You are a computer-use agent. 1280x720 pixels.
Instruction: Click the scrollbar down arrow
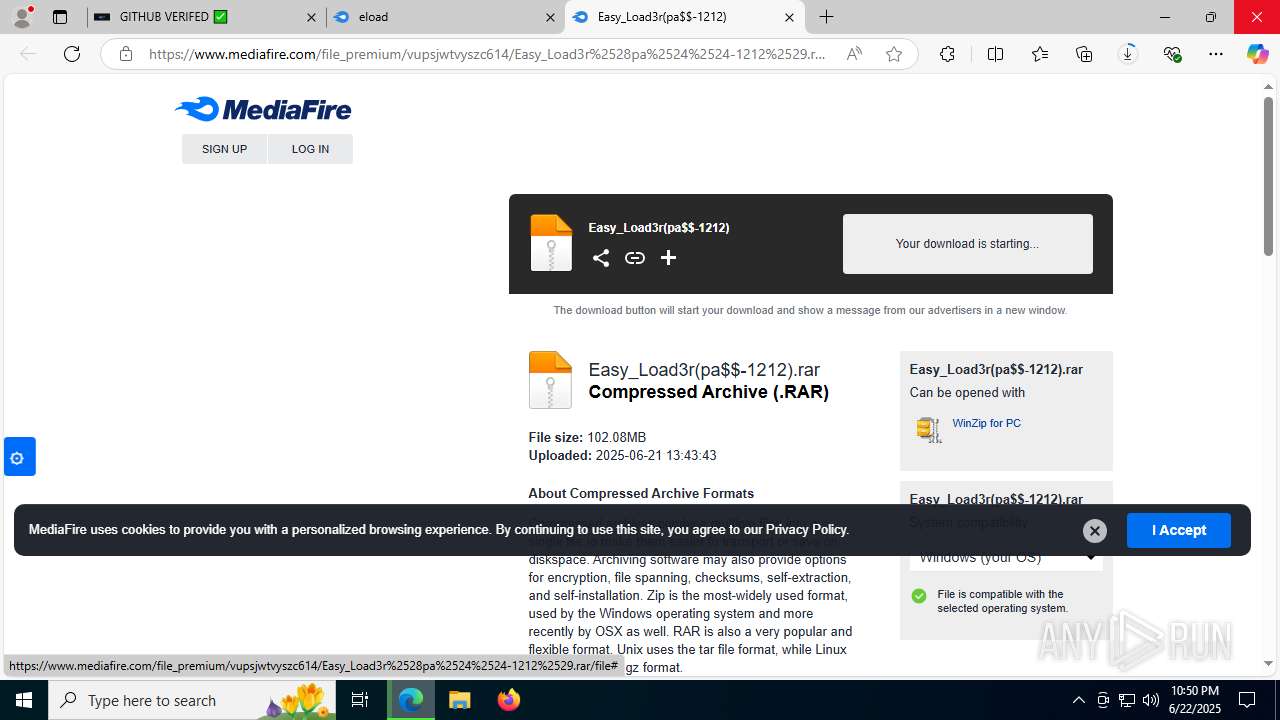1268,663
